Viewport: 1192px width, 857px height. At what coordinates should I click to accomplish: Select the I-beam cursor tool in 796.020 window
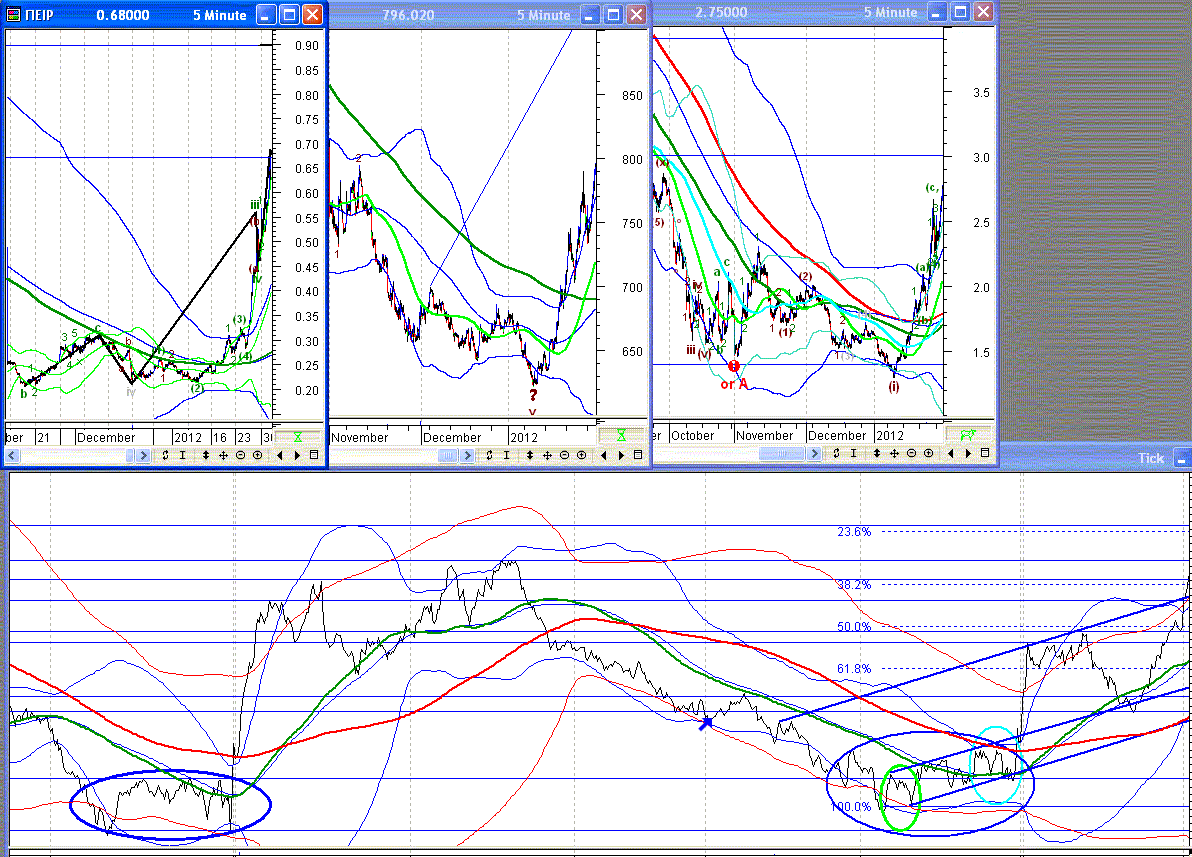(506, 455)
